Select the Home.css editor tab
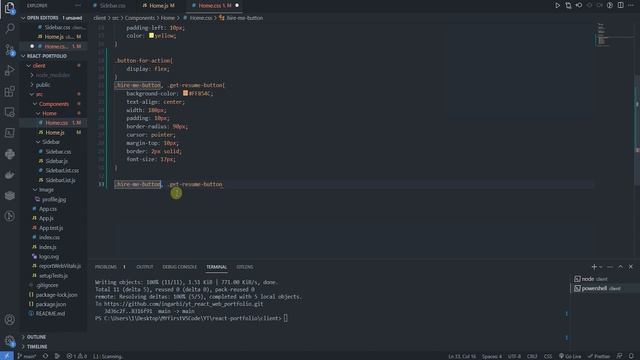This screenshot has width=640, height=360. 215,6
